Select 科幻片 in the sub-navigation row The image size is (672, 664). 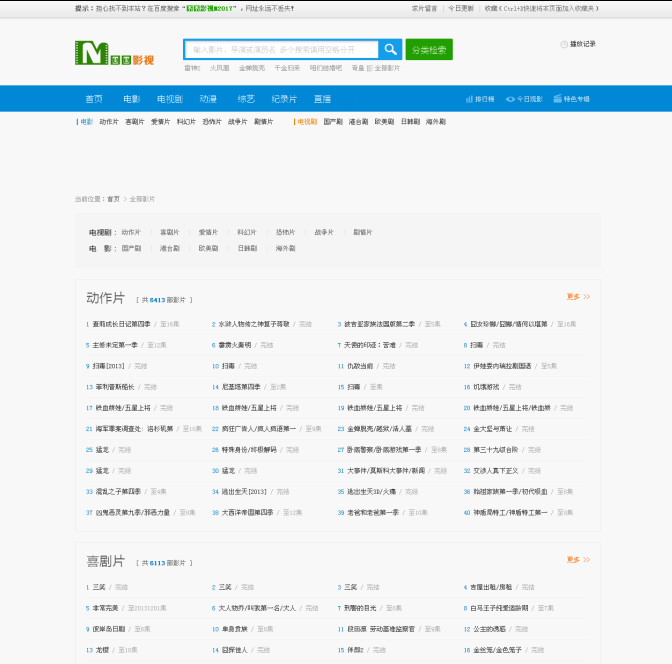(186, 122)
